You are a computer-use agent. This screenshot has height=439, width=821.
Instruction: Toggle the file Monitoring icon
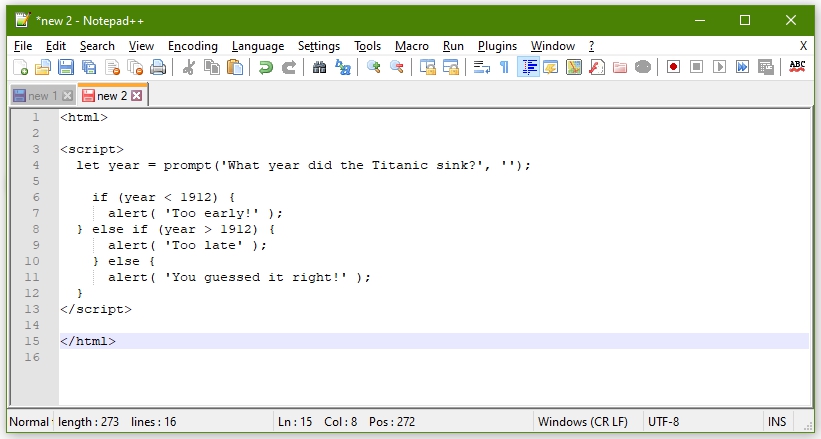tap(643, 67)
